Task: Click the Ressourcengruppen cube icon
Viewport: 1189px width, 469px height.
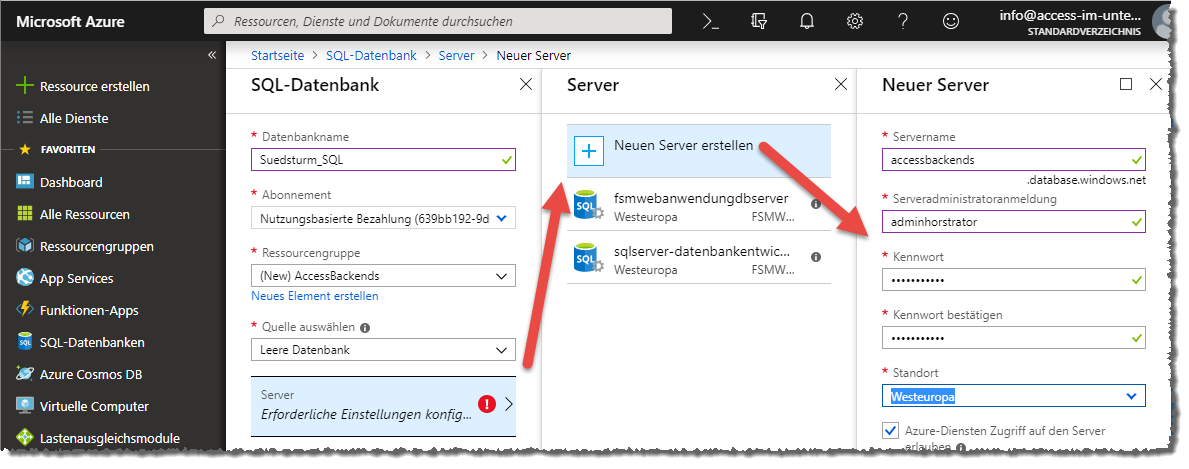Action: pyautogui.click(x=25, y=246)
